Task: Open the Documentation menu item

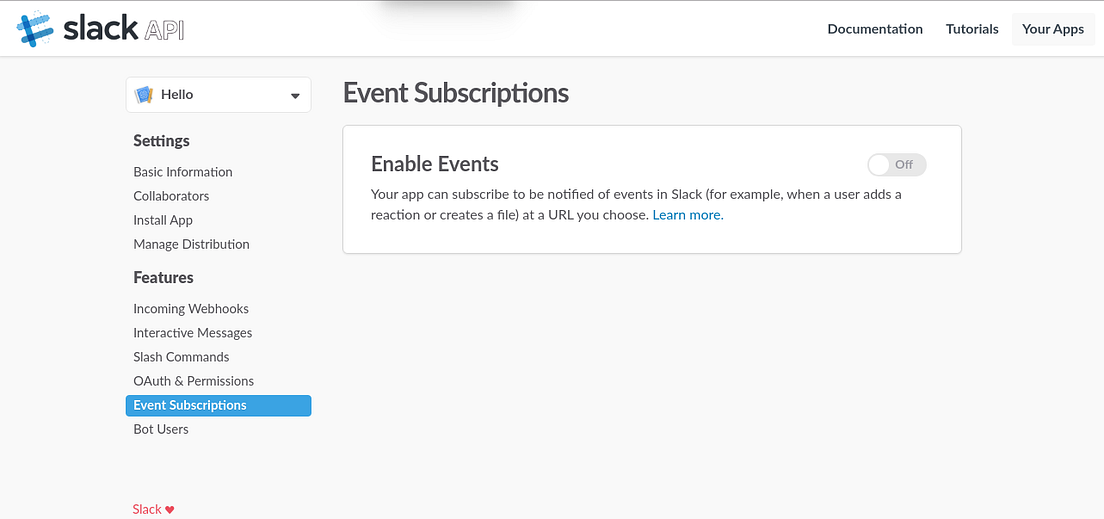Action: coord(875,29)
